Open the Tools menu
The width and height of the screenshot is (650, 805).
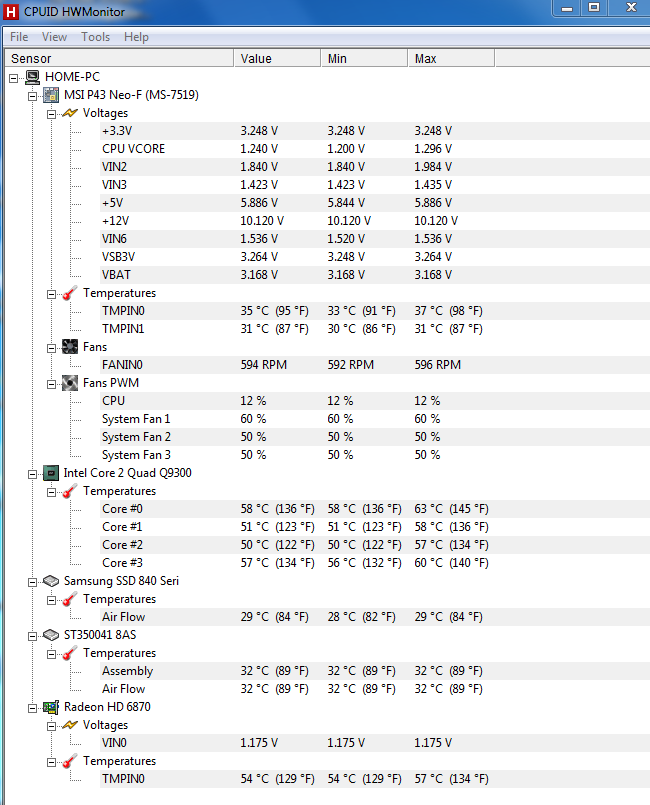[95, 37]
